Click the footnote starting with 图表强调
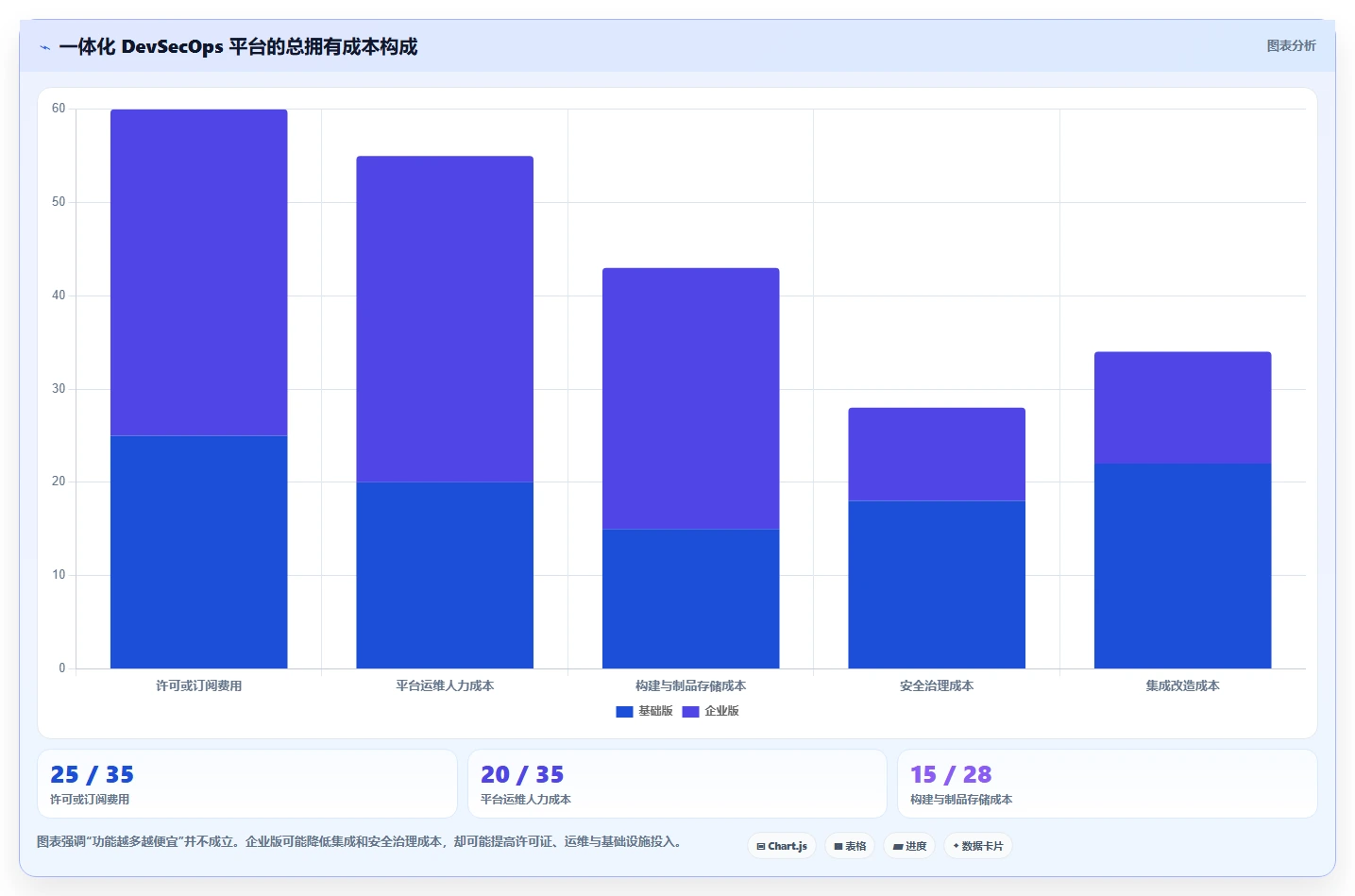 click(359, 841)
